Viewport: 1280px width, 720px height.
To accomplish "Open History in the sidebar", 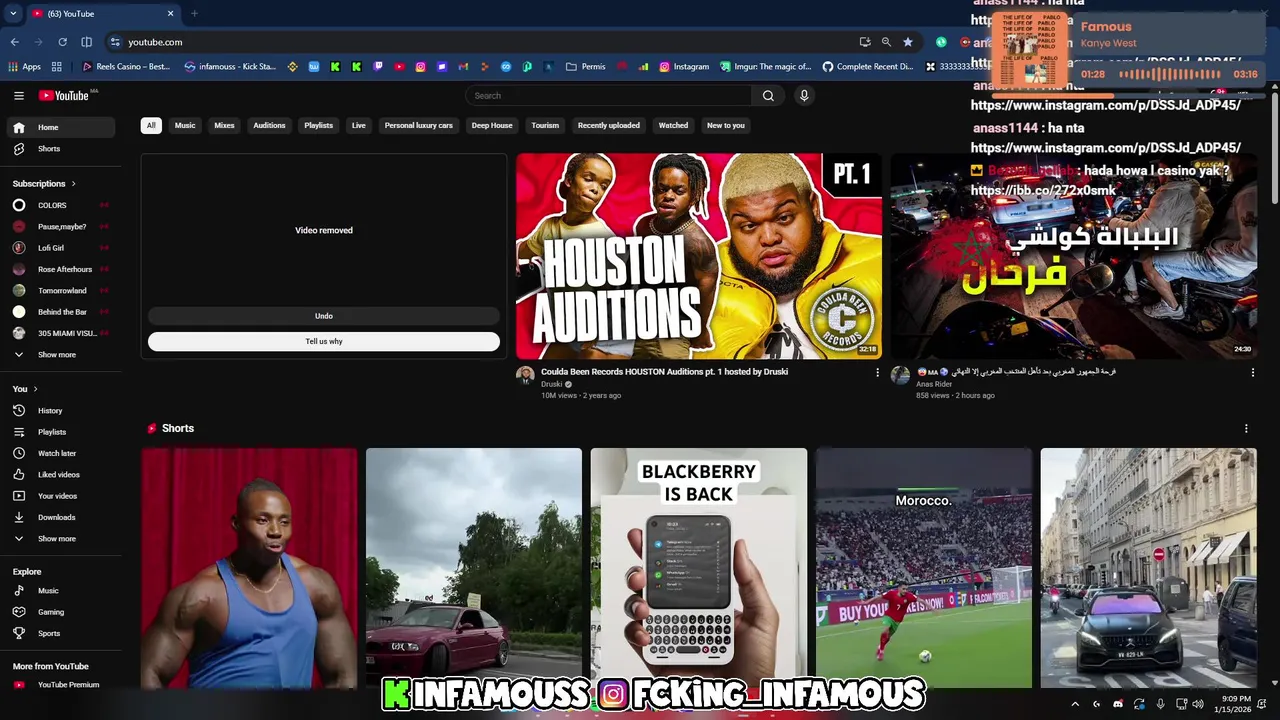I will 62,411.
